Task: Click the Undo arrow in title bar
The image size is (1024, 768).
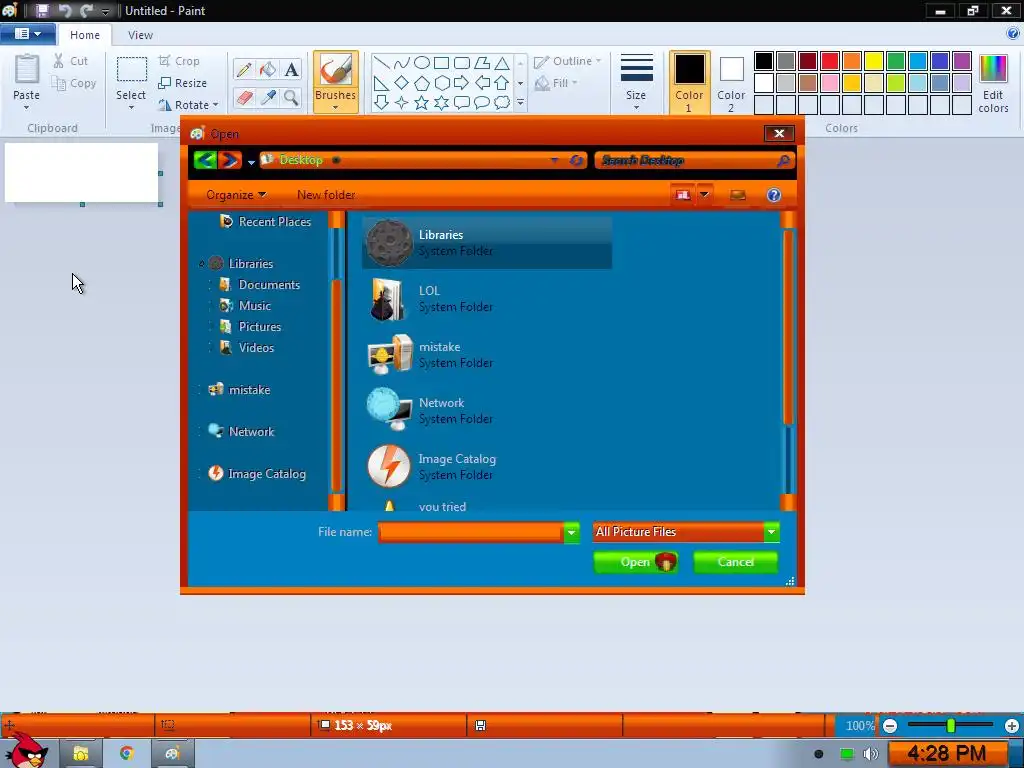Action: 65,10
